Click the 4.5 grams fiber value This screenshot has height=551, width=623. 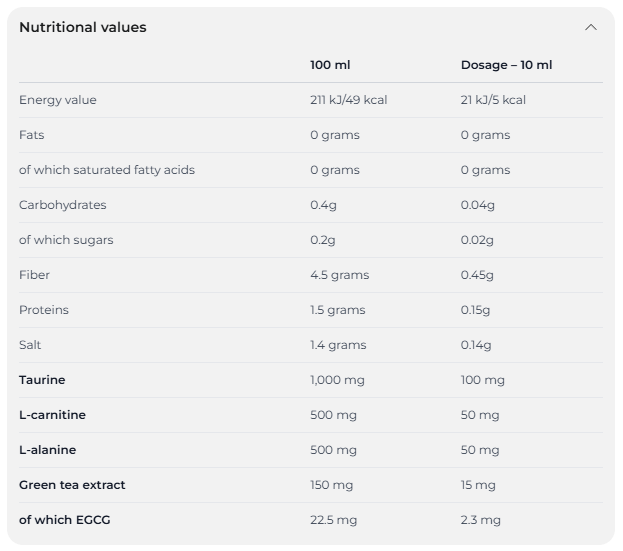(339, 275)
